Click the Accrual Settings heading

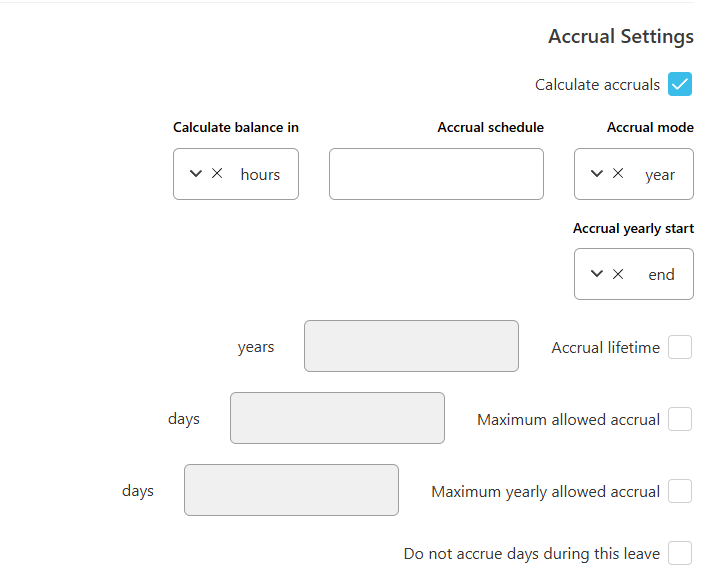(x=620, y=37)
